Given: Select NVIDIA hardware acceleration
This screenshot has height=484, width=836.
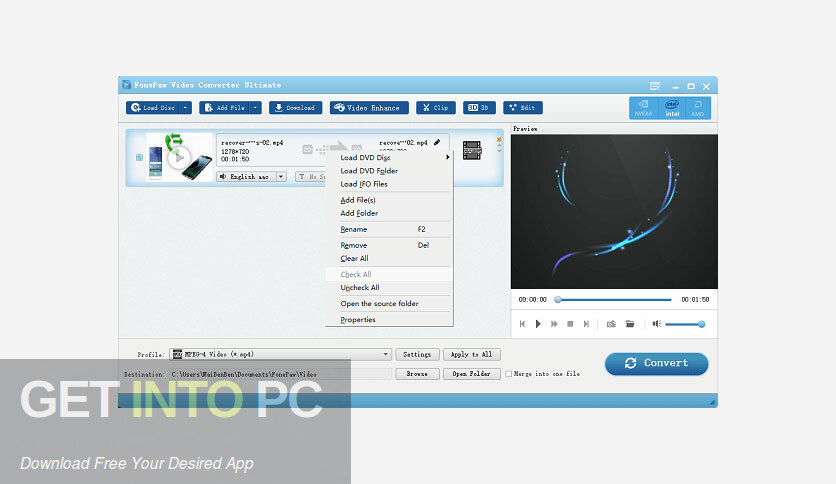Looking at the screenshot, I should tap(644, 108).
